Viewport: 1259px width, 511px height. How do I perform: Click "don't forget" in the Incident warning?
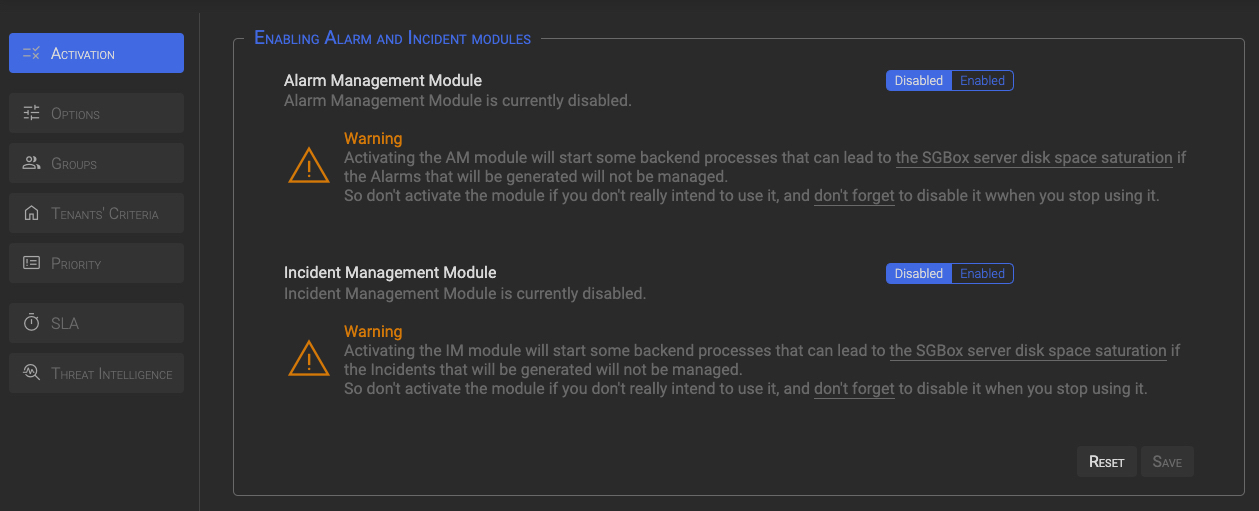(x=854, y=389)
